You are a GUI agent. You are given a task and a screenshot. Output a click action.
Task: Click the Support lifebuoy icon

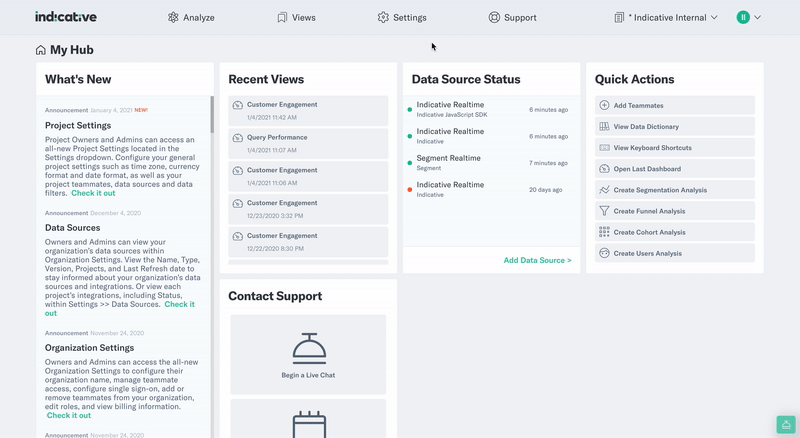tap(494, 17)
